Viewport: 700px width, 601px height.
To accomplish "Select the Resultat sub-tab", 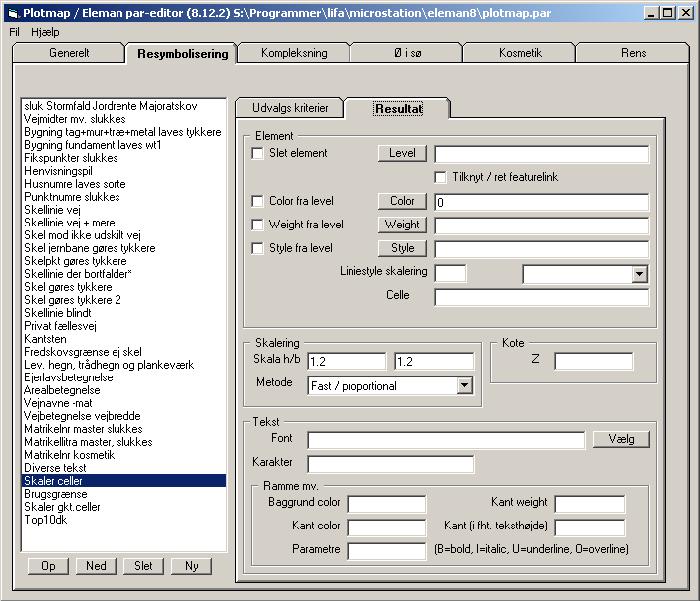I will [398, 109].
